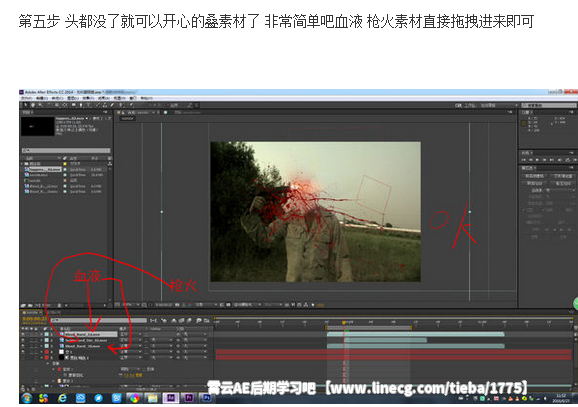
Task: Enable Motion Blur switch in timeline header
Action: click(188, 321)
